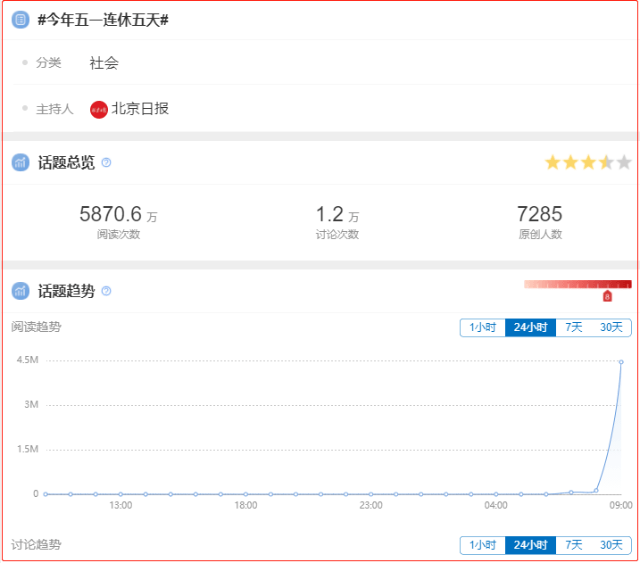The height and width of the screenshot is (563, 640).
Task: Click the fifth gray rating star
Action: tap(624, 162)
